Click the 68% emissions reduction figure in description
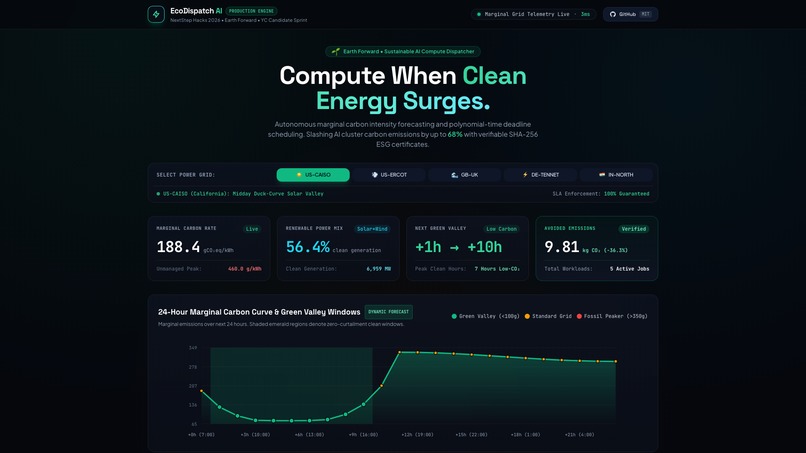This screenshot has height=453, width=806. pos(455,134)
